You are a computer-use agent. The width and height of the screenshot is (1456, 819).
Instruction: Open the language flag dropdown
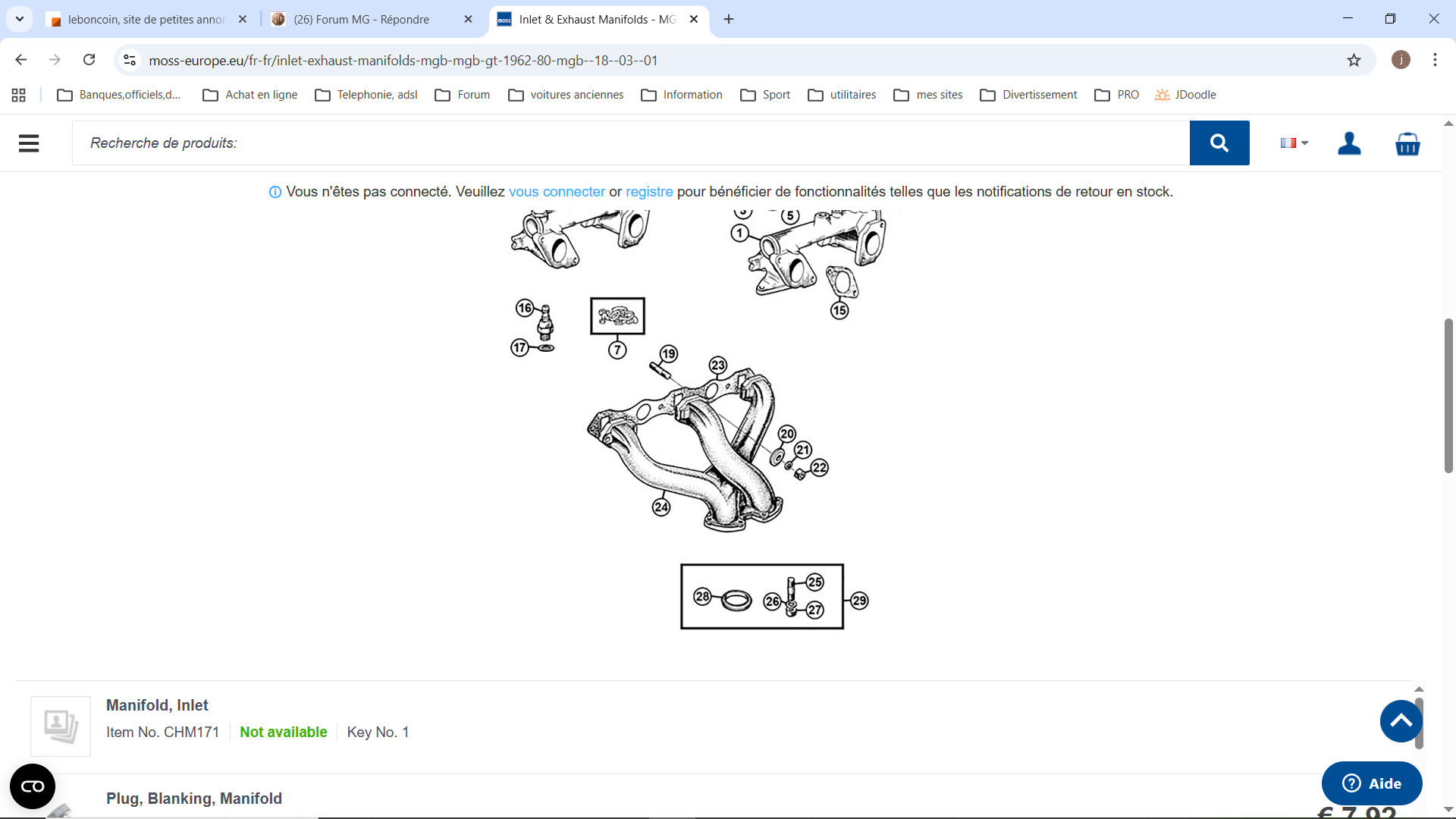[1294, 143]
